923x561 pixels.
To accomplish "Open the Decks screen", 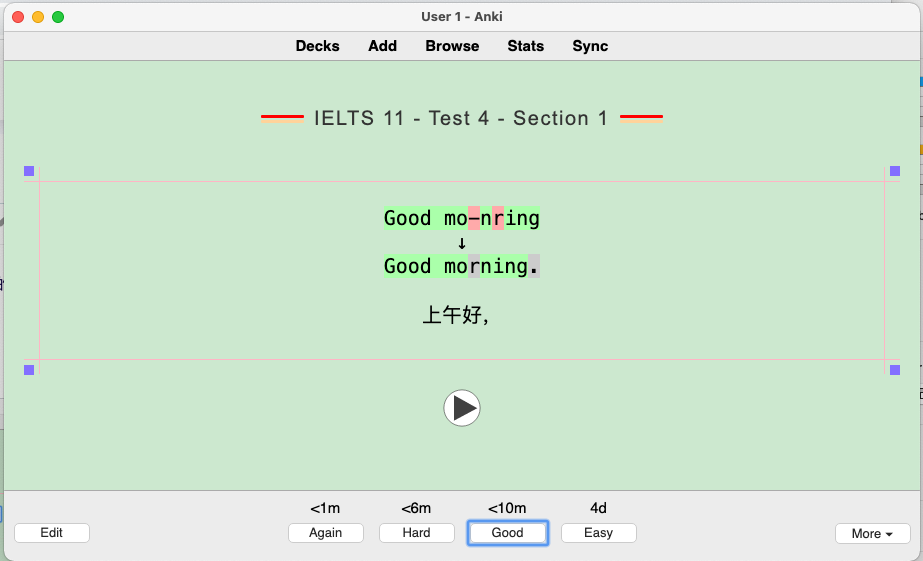I will tap(317, 46).
